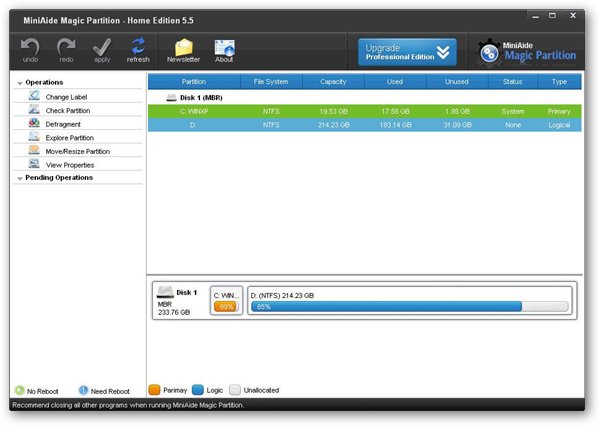Maximize the Magic Partition window
Viewport: 600px width, 426px height.
pyautogui.click(x=552, y=16)
